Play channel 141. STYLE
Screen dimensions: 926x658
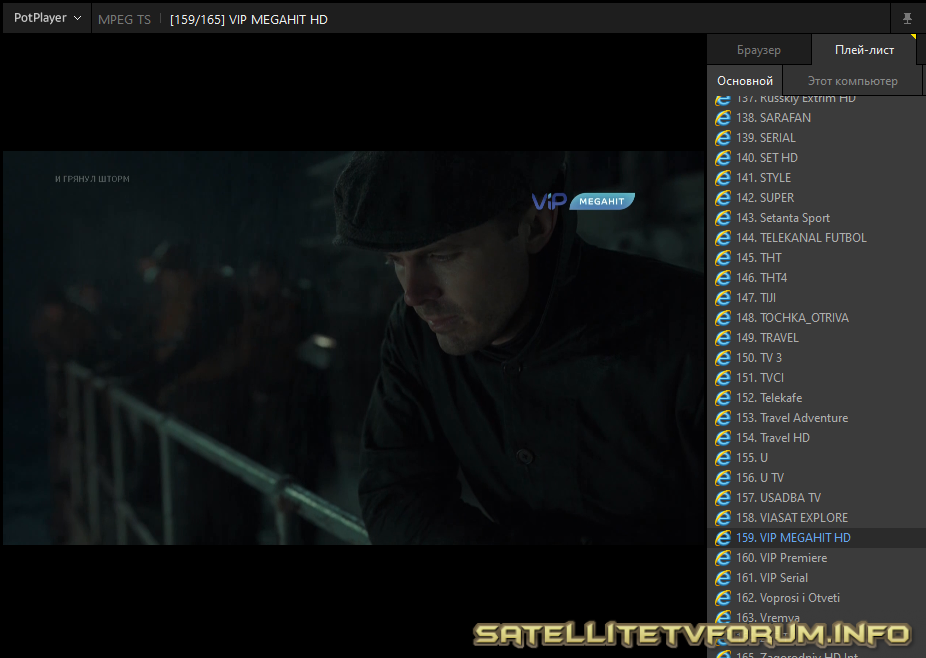[816, 178]
